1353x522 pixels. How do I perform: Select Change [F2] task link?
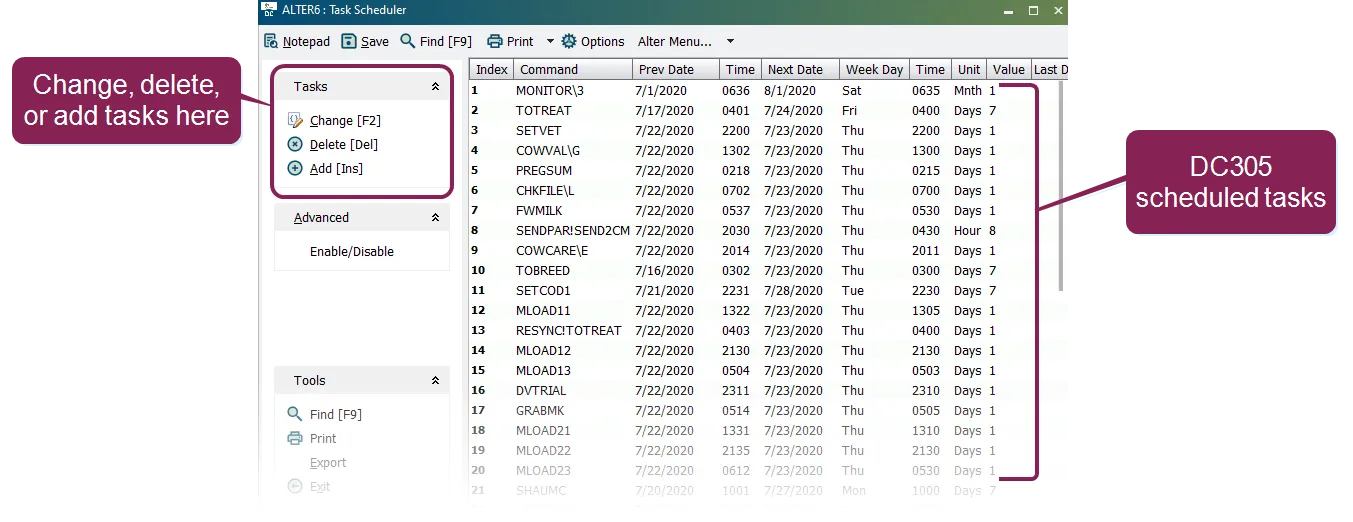tap(345, 120)
